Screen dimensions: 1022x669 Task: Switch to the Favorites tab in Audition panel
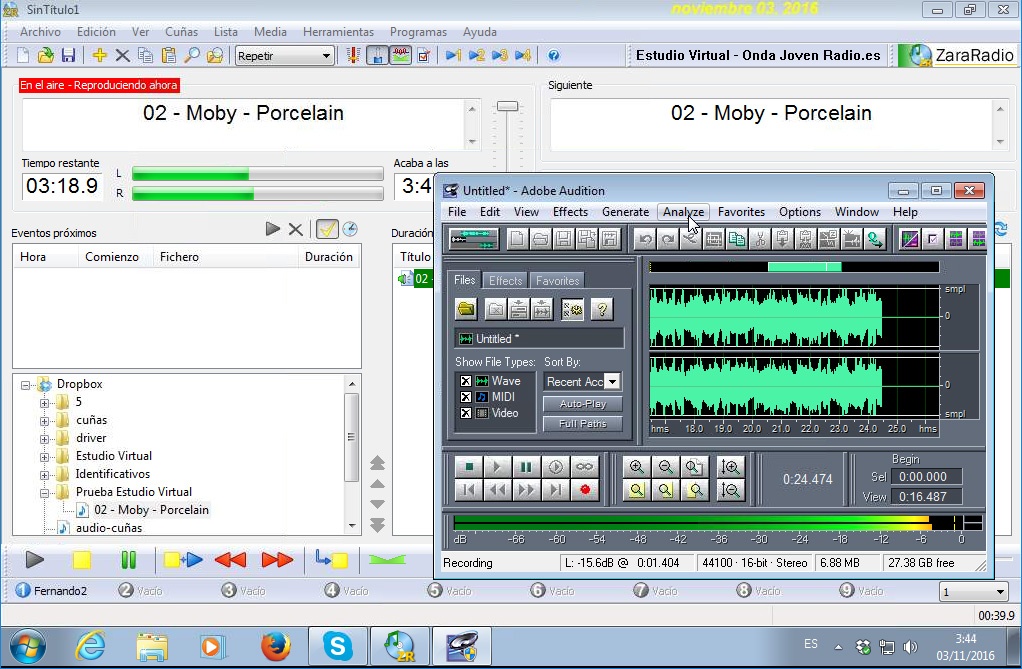coord(557,280)
